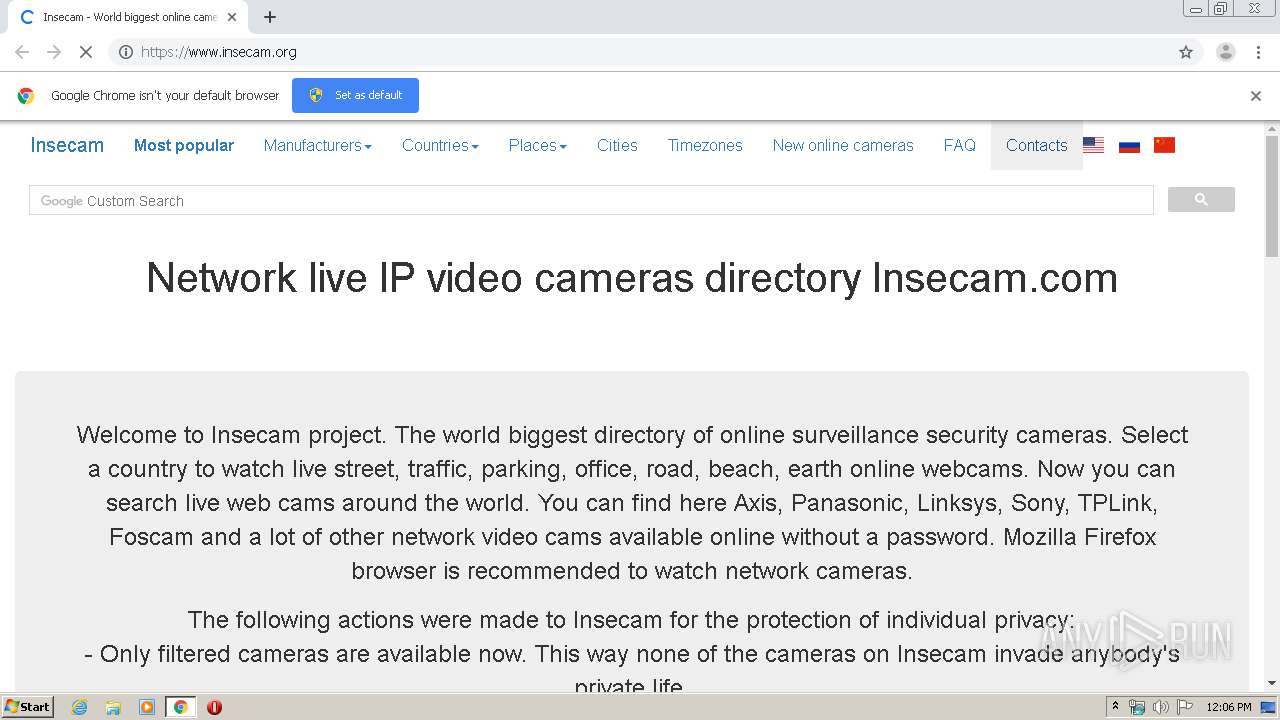
Task: Bookmark this page with the star icon
Action: pos(1186,52)
